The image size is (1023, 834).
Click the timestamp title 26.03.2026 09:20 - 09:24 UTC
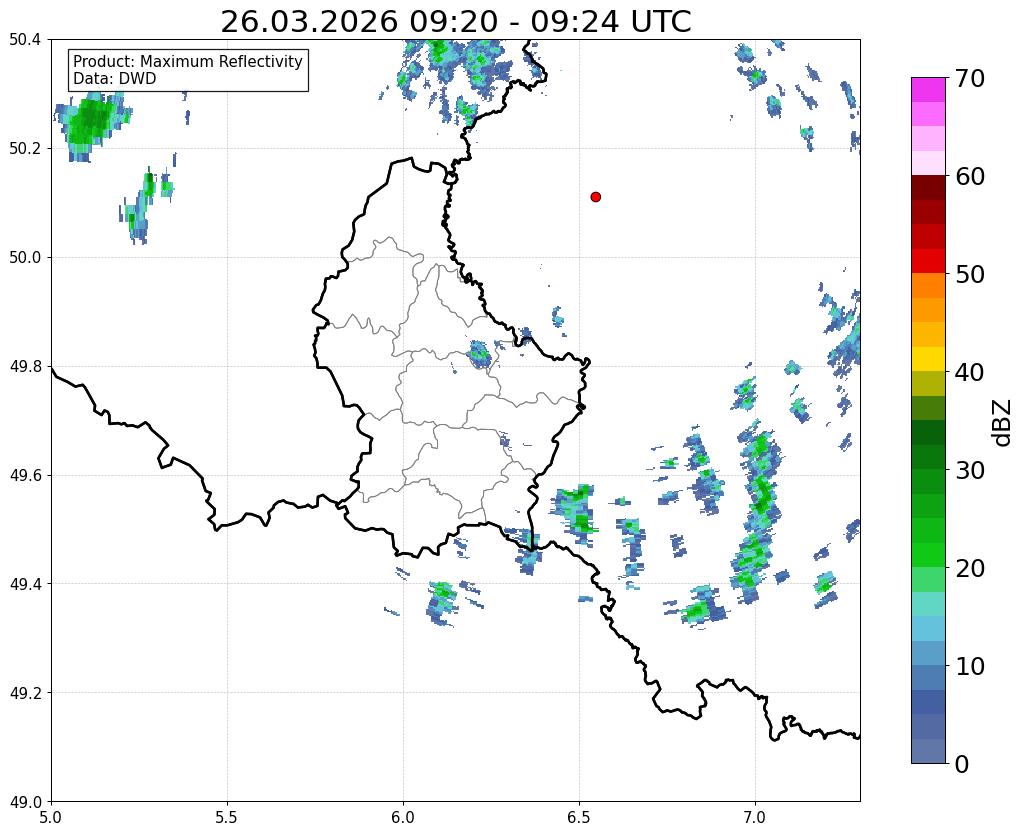[455, 22]
